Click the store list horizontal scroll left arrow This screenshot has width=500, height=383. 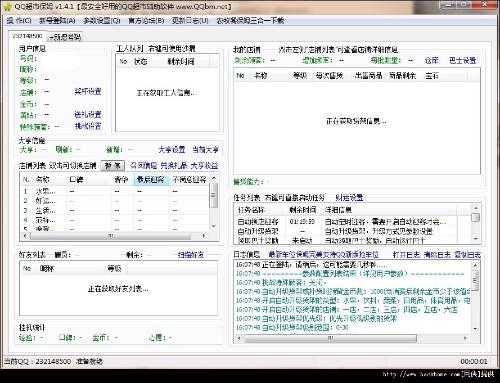[x=25, y=236]
